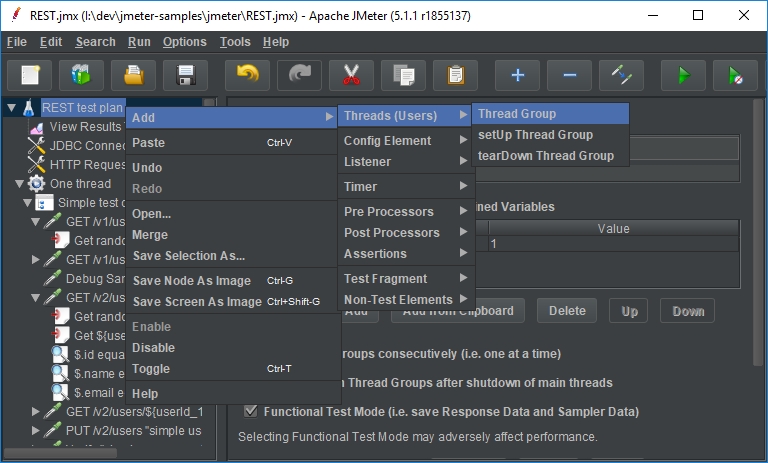Click the REST test plan flask icon
This screenshot has width=768, height=463.
pos(29,108)
